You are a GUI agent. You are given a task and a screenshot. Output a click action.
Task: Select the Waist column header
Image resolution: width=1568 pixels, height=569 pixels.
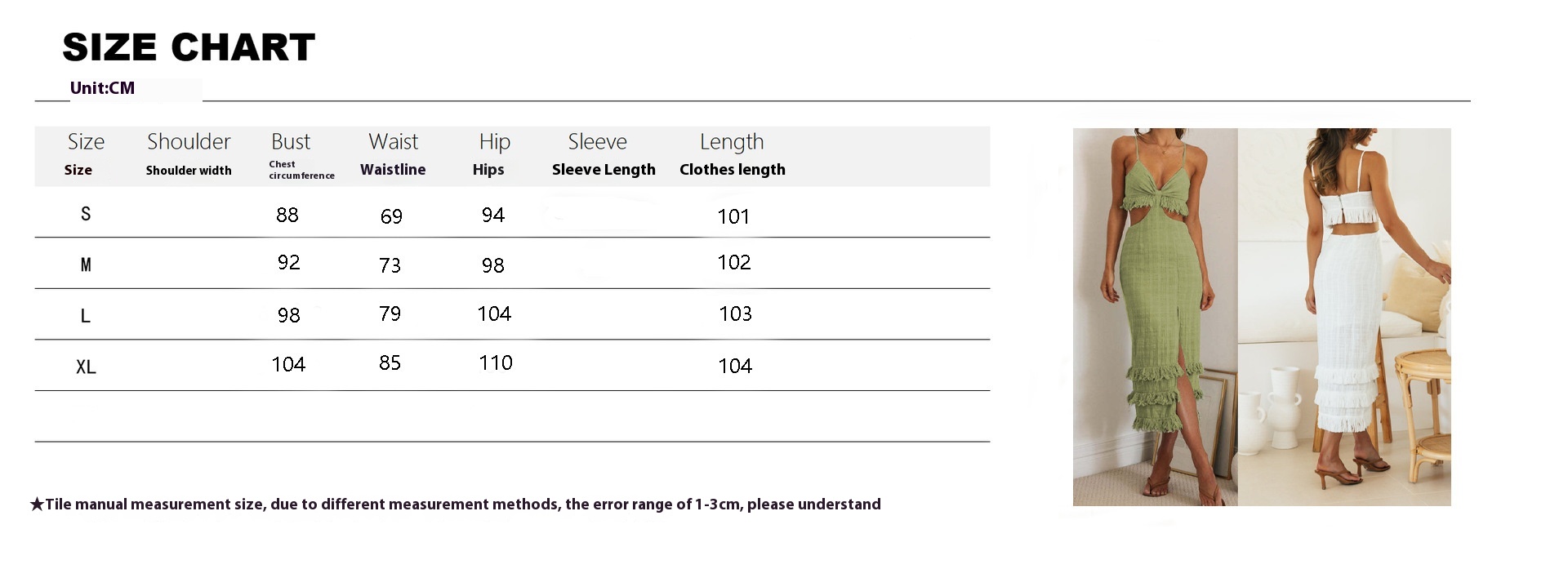click(393, 142)
